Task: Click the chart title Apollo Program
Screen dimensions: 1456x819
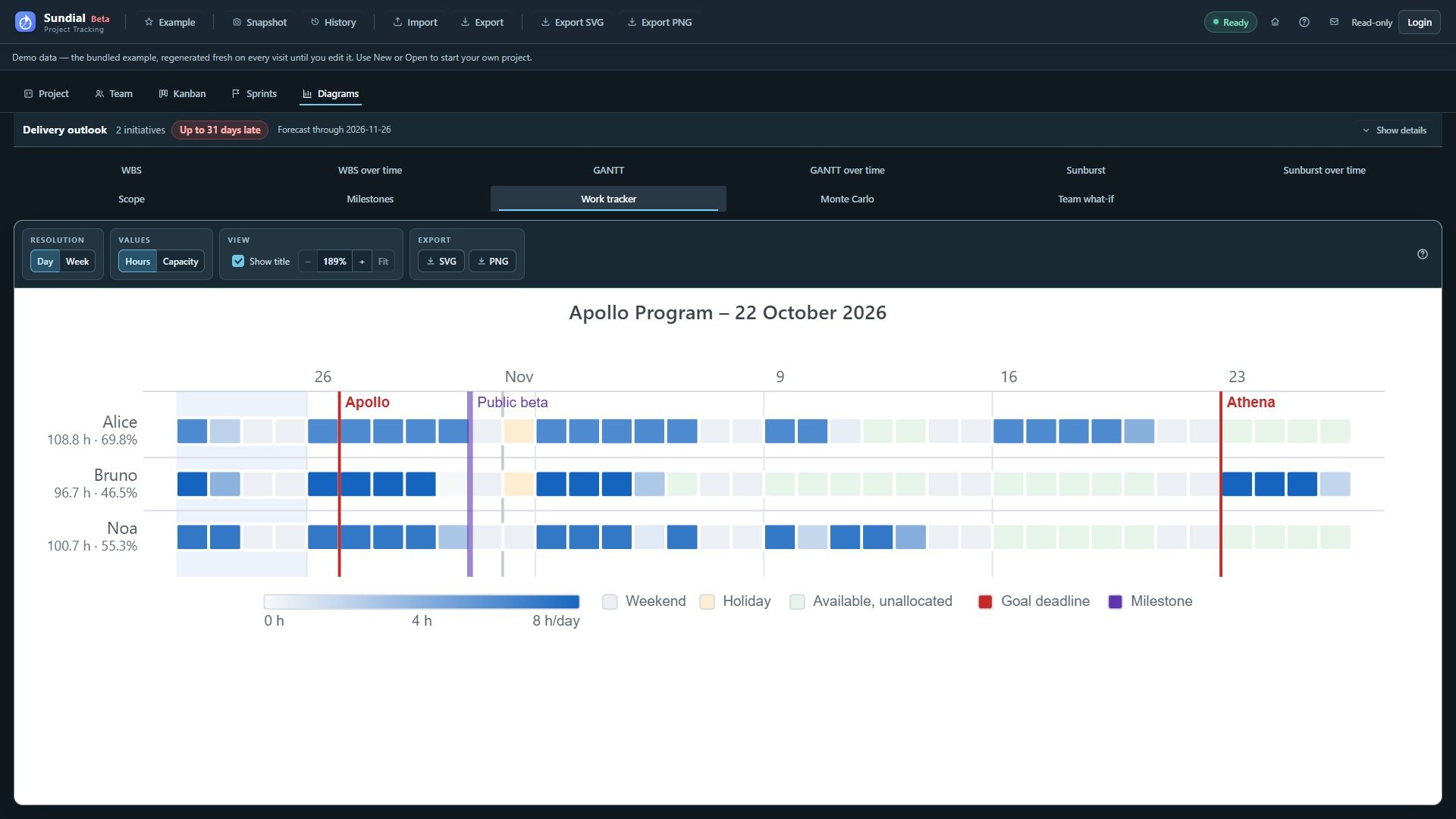Action: pos(727,312)
